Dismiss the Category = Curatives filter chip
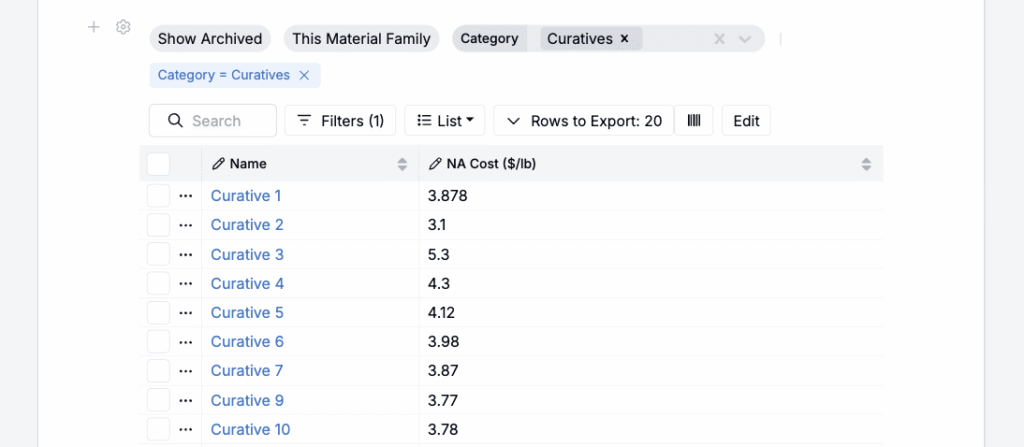1024x447 pixels. click(304, 75)
